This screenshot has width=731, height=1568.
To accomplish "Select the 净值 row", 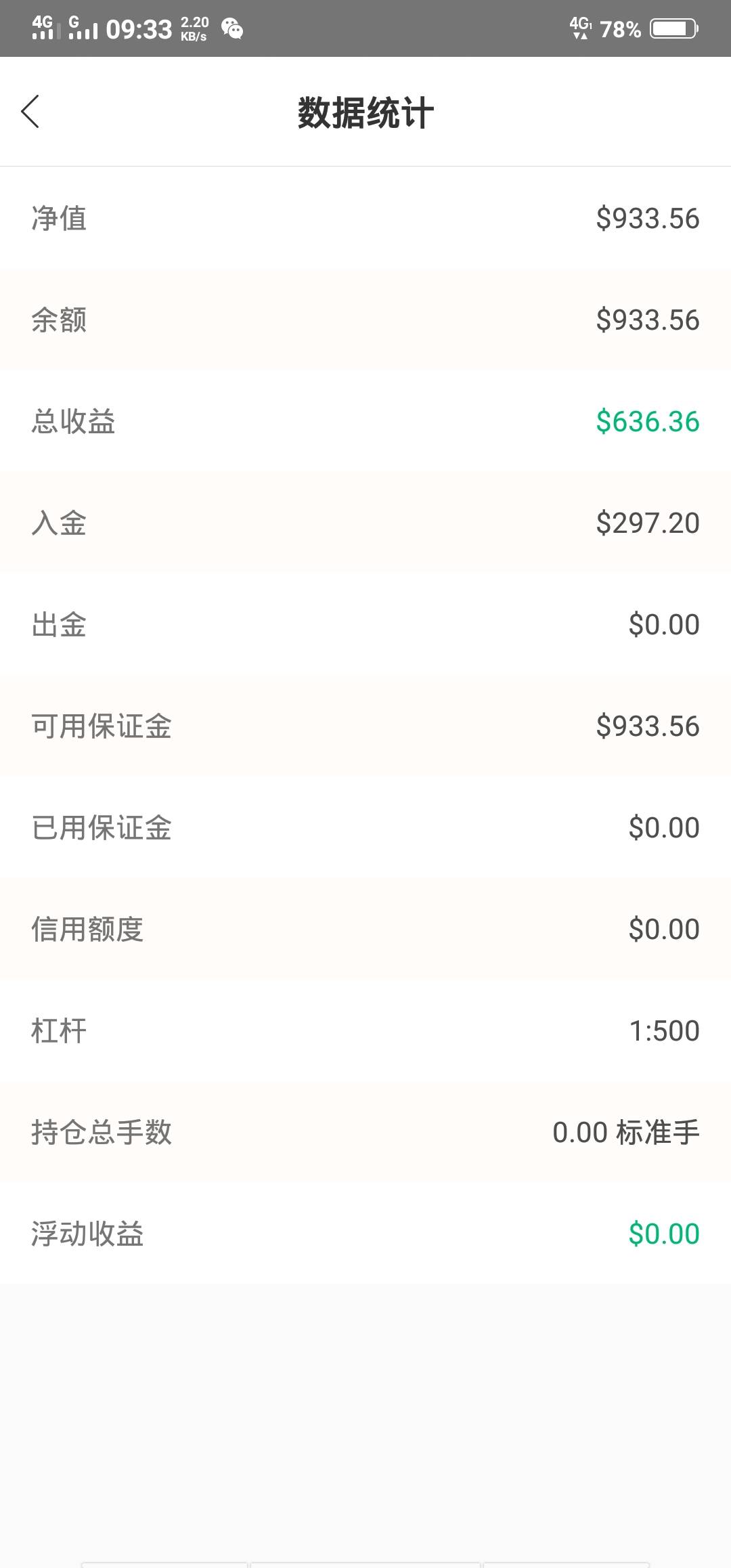I will tap(365, 218).
